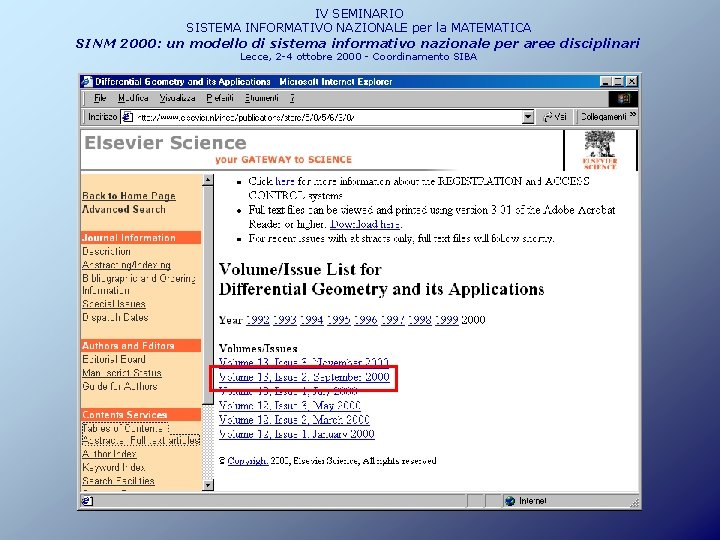Close the Internet Explorer window

coord(632,82)
